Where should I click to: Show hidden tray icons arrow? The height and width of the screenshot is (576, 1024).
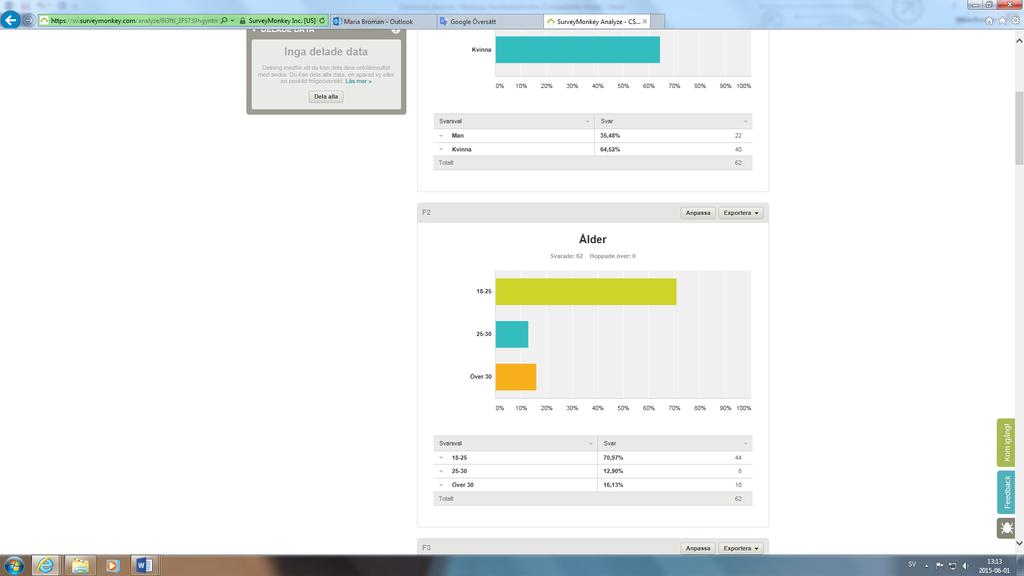(x=926, y=566)
